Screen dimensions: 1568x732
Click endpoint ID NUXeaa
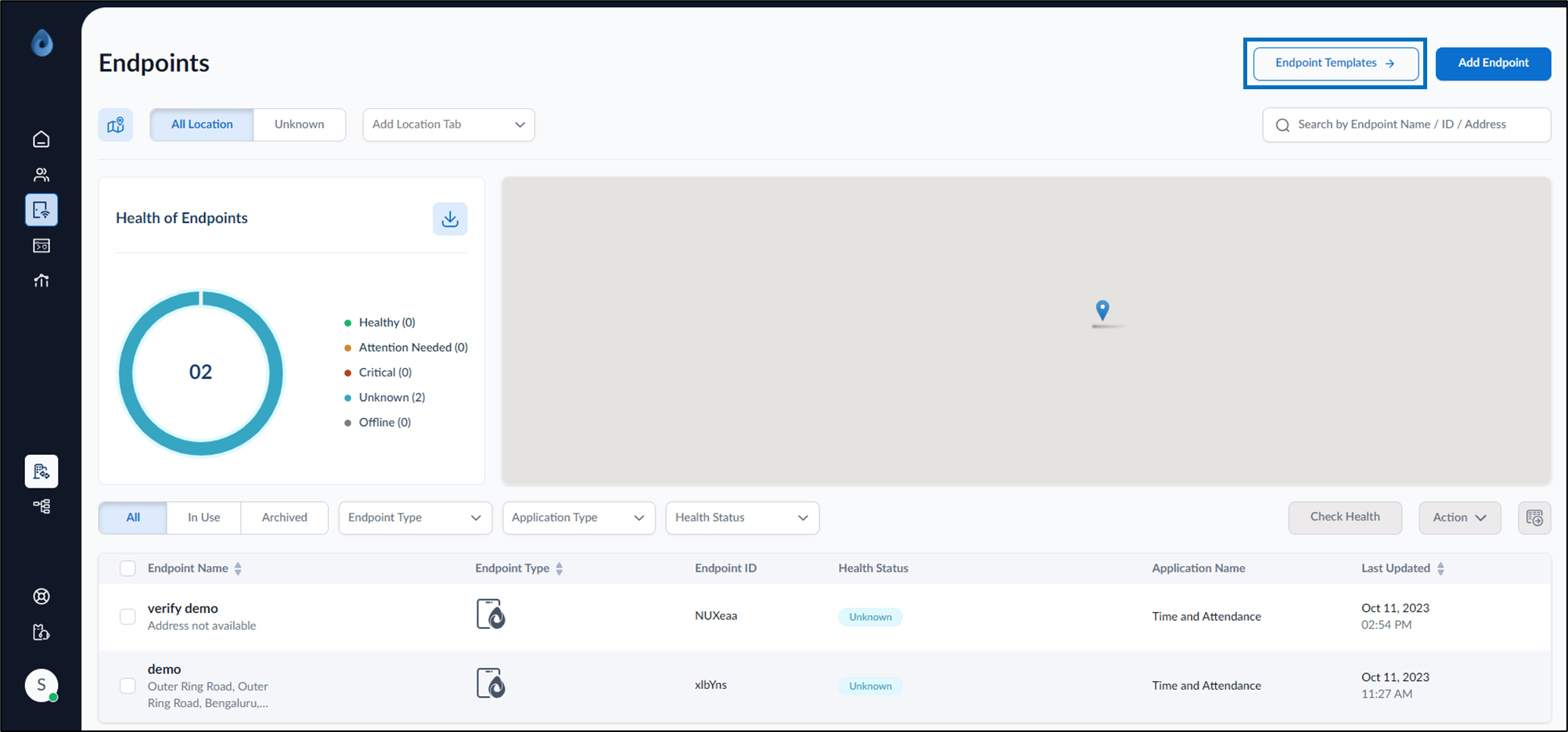tap(716, 616)
